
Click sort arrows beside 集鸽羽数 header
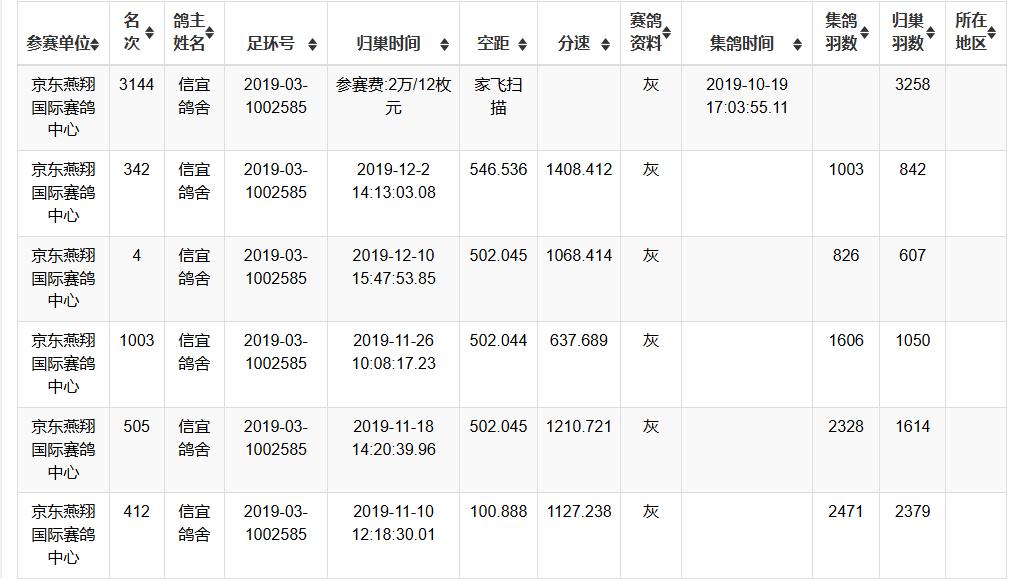tap(865, 32)
